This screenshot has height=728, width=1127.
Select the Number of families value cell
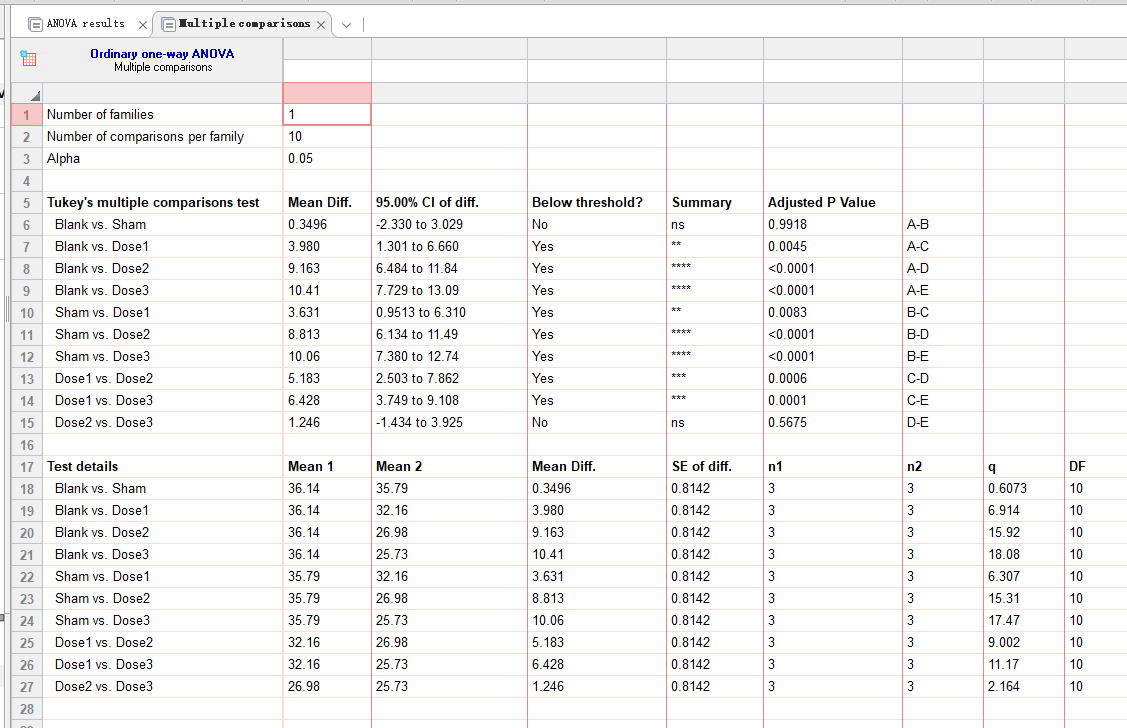click(x=327, y=114)
